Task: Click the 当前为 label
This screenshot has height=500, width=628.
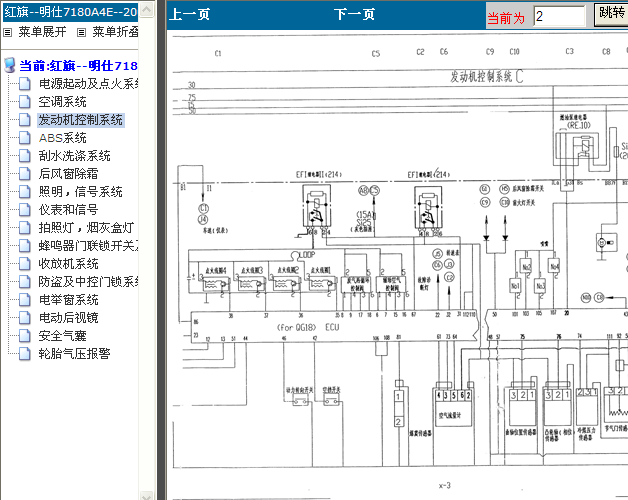Action: pos(506,18)
